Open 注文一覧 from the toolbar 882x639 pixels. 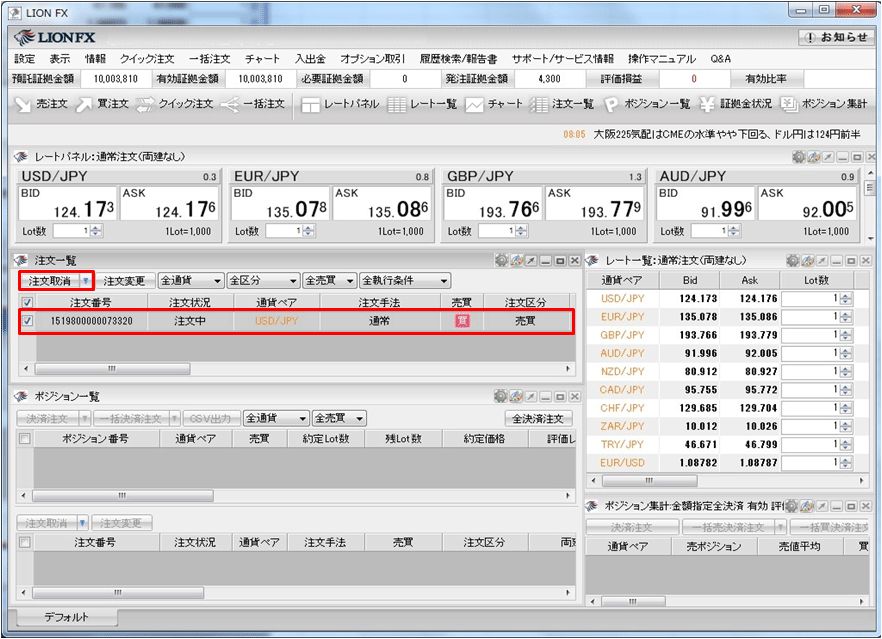click(x=562, y=104)
